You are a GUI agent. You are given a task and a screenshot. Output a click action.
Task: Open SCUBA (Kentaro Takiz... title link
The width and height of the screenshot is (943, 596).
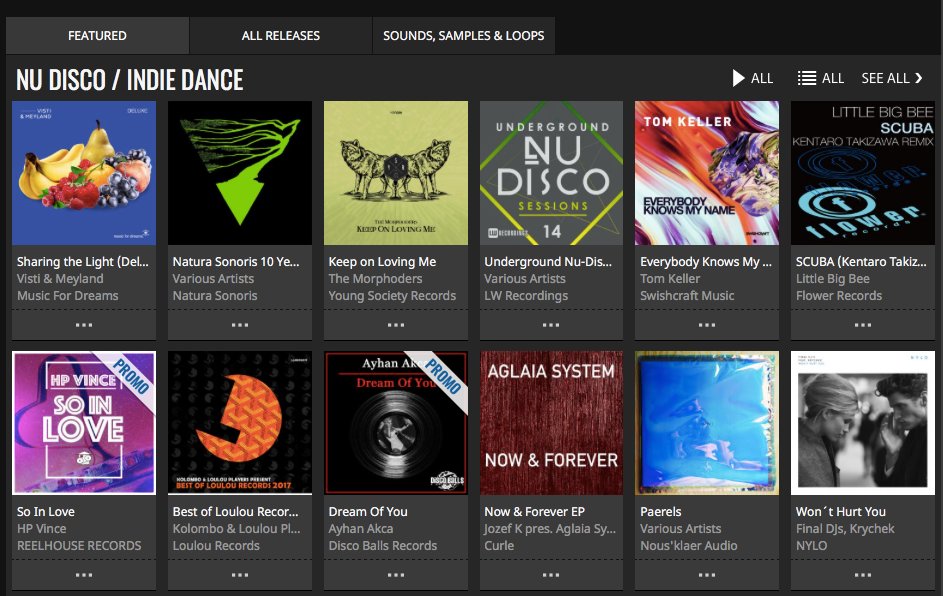coord(861,262)
